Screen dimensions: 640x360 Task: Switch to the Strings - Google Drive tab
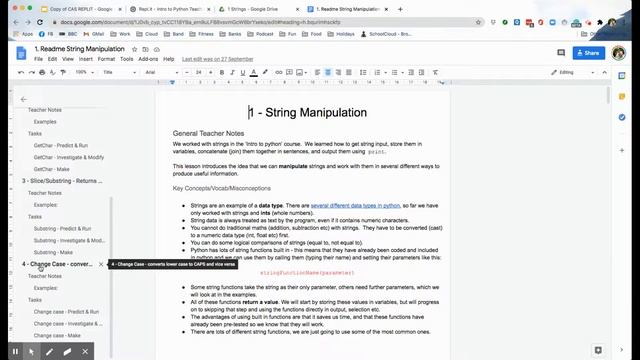[x=258, y=9]
